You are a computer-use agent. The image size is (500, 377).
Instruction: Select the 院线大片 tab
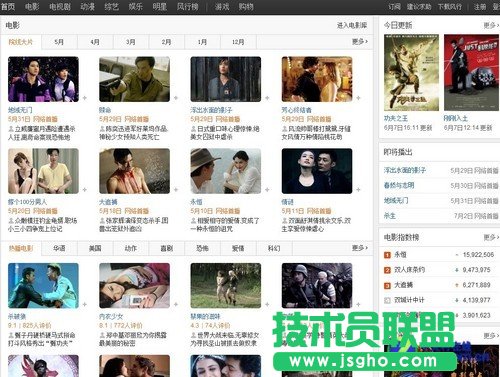21,42
